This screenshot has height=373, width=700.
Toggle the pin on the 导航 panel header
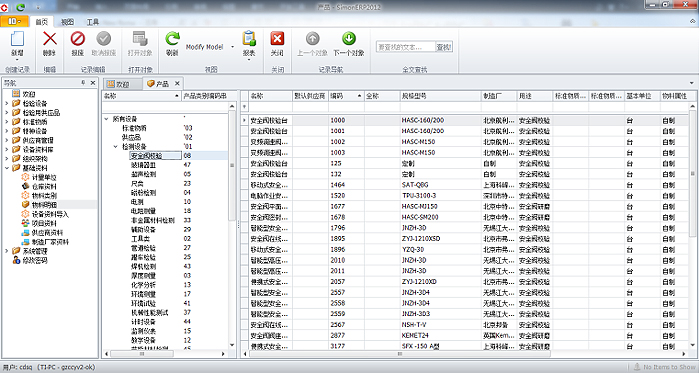[x=83, y=83]
